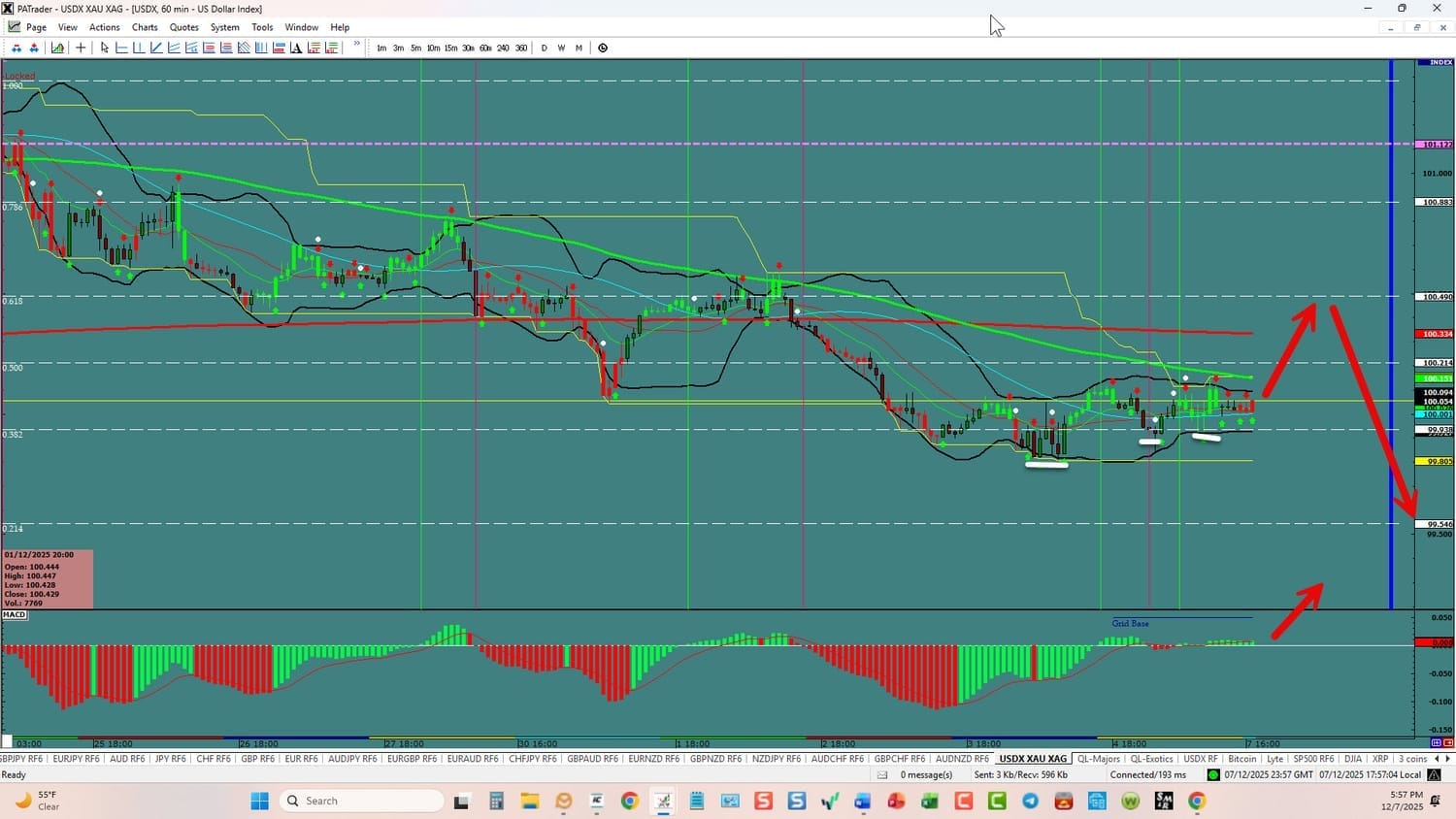Open Windows taskbar Search box
The height and width of the screenshot is (819, 1456).
(x=361, y=801)
